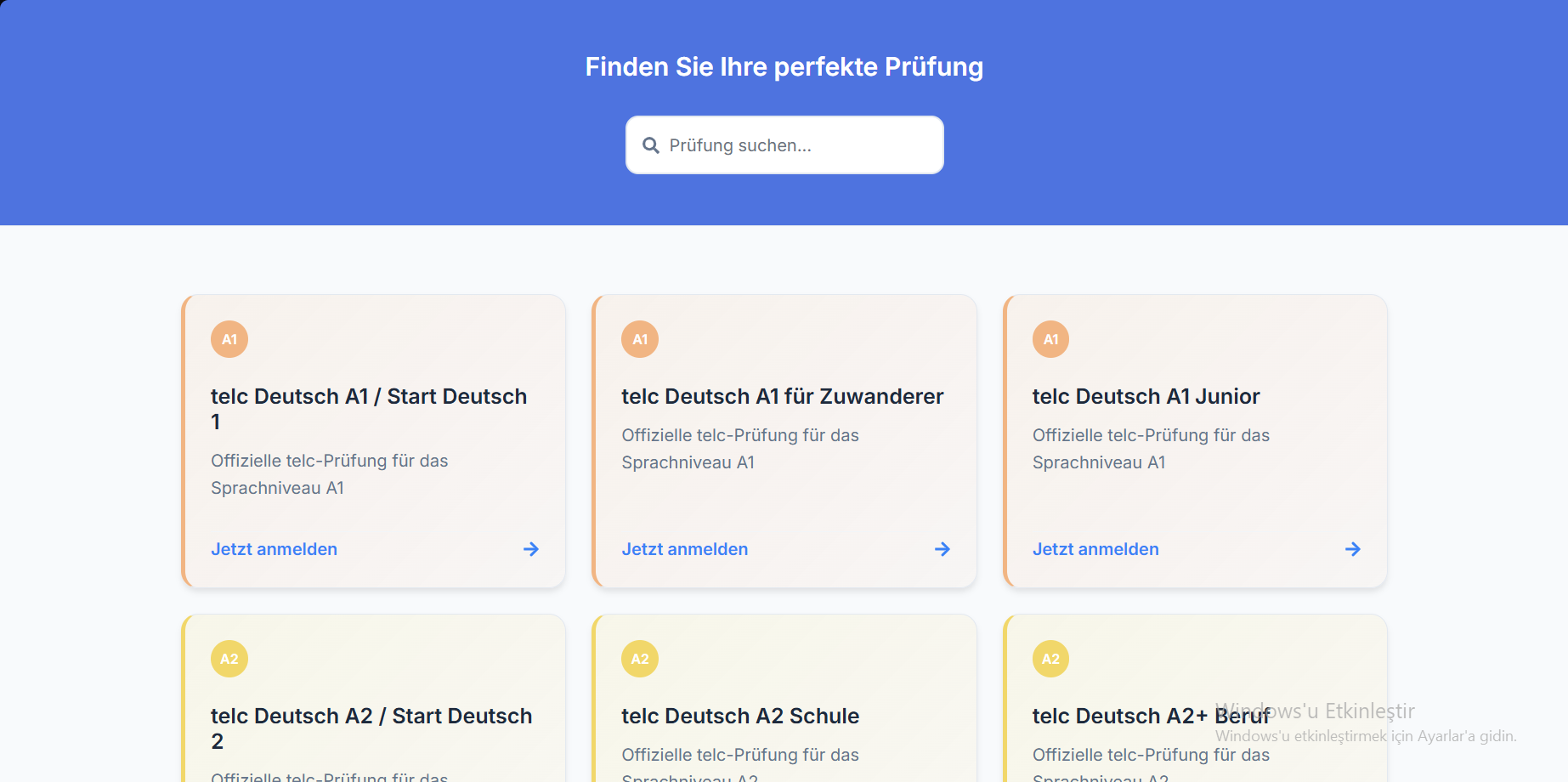Click the Finden Sie Ihre perfekte Prüfung heading
The image size is (1568, 782).
click(784, 66)
